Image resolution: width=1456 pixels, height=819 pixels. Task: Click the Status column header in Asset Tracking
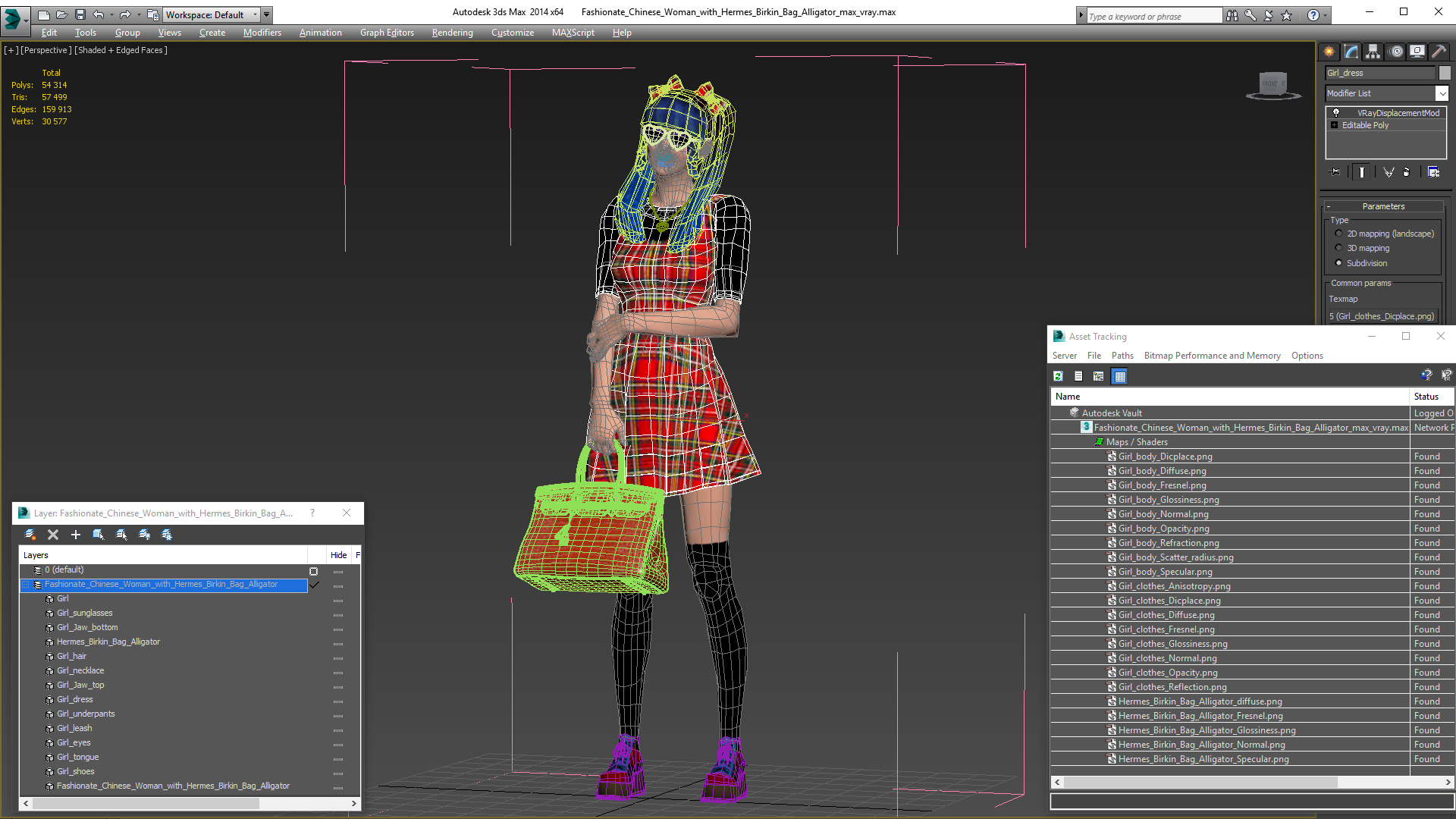coord(1432,397)
